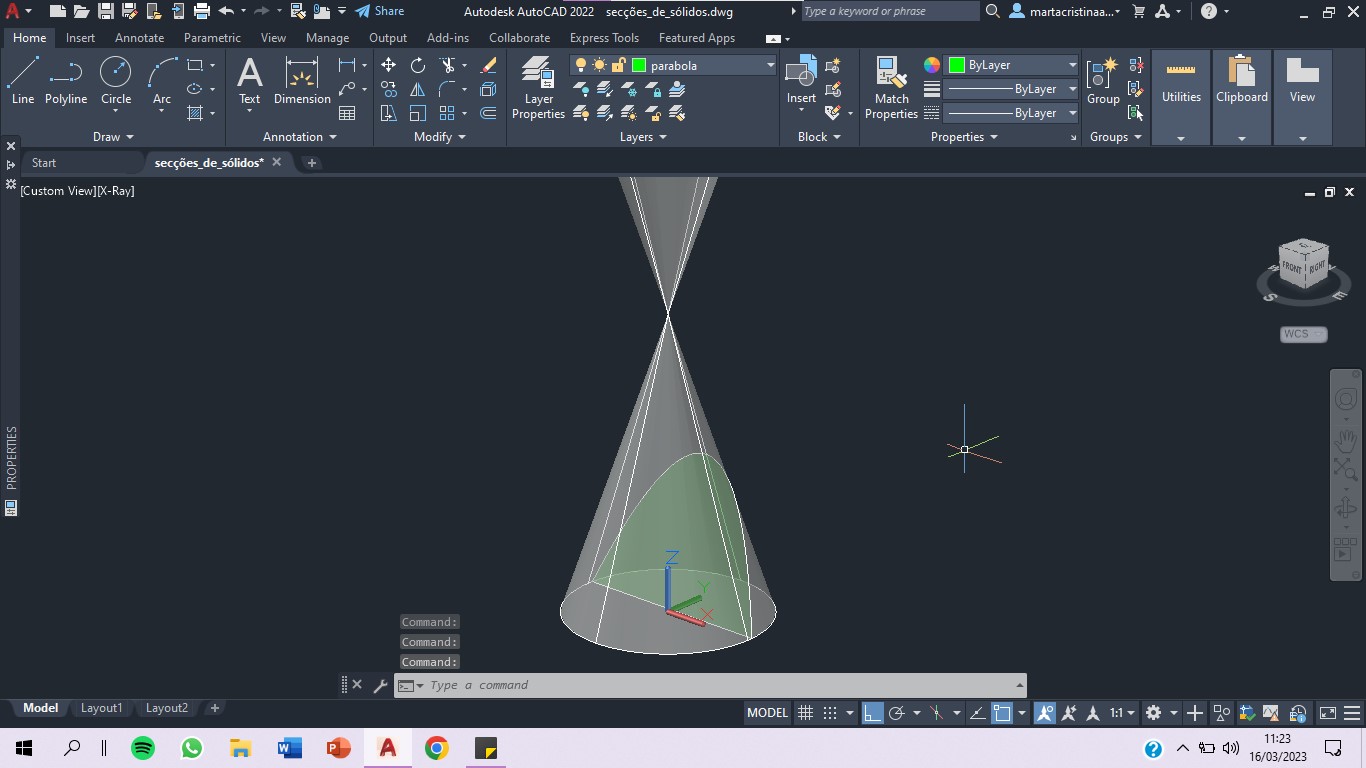Go to the Express Tools tab
Screen dimensions: 1366x768
pos(604,38)
